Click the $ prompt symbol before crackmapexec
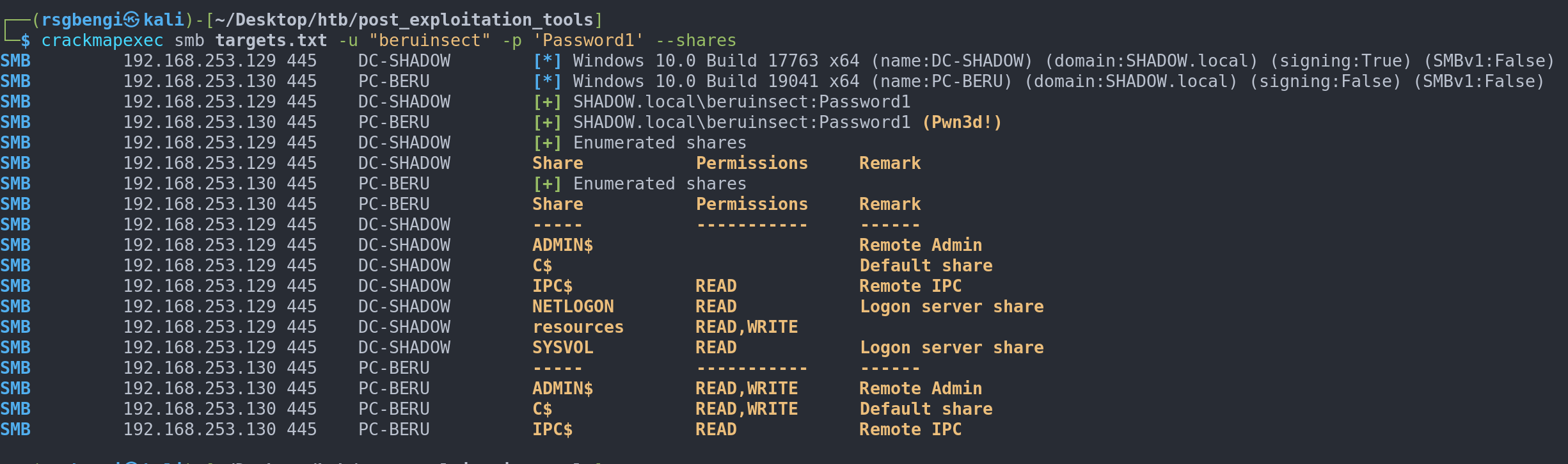 tap(25, 41)
